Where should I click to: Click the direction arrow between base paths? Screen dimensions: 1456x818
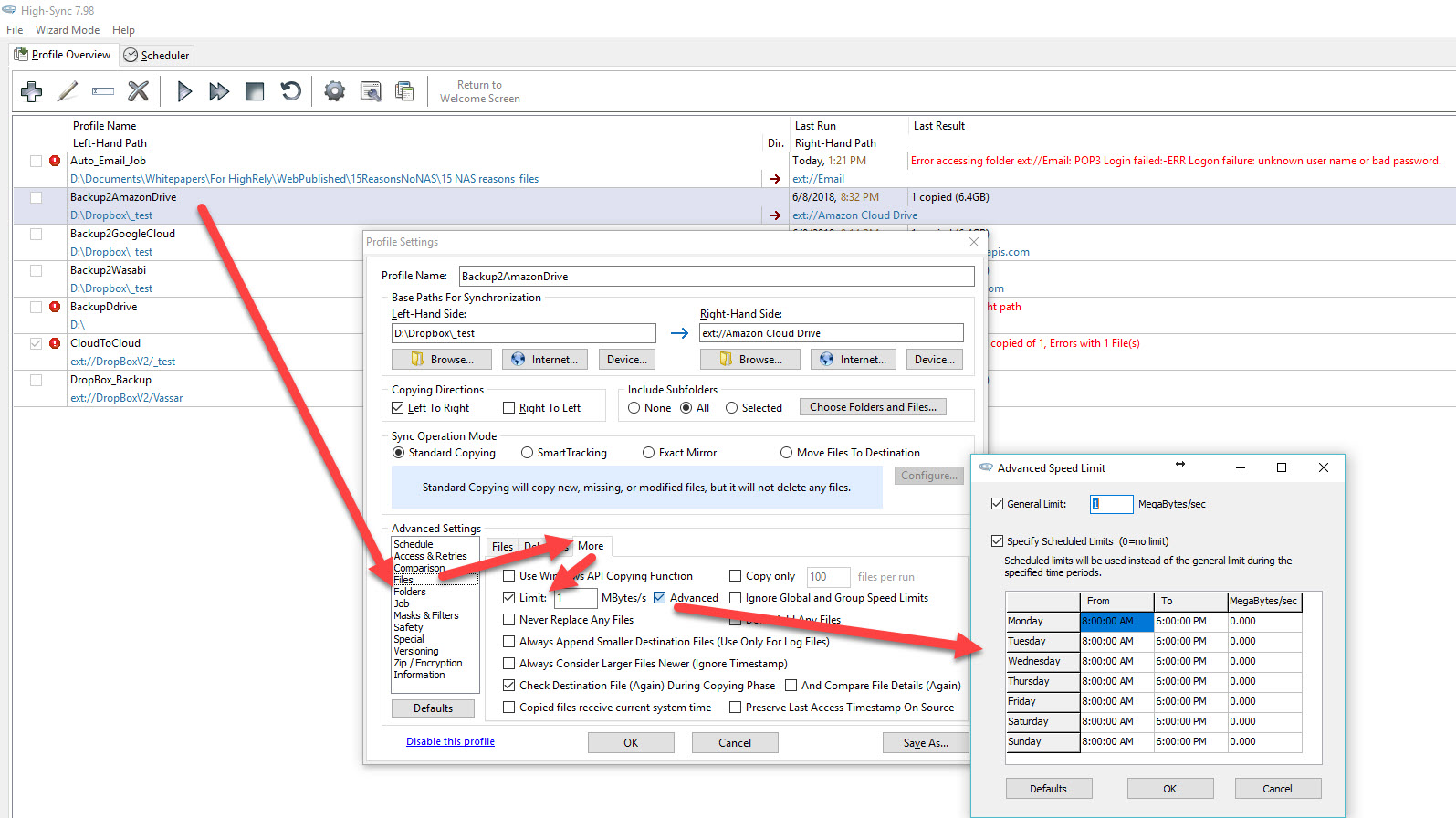[679, 333]
